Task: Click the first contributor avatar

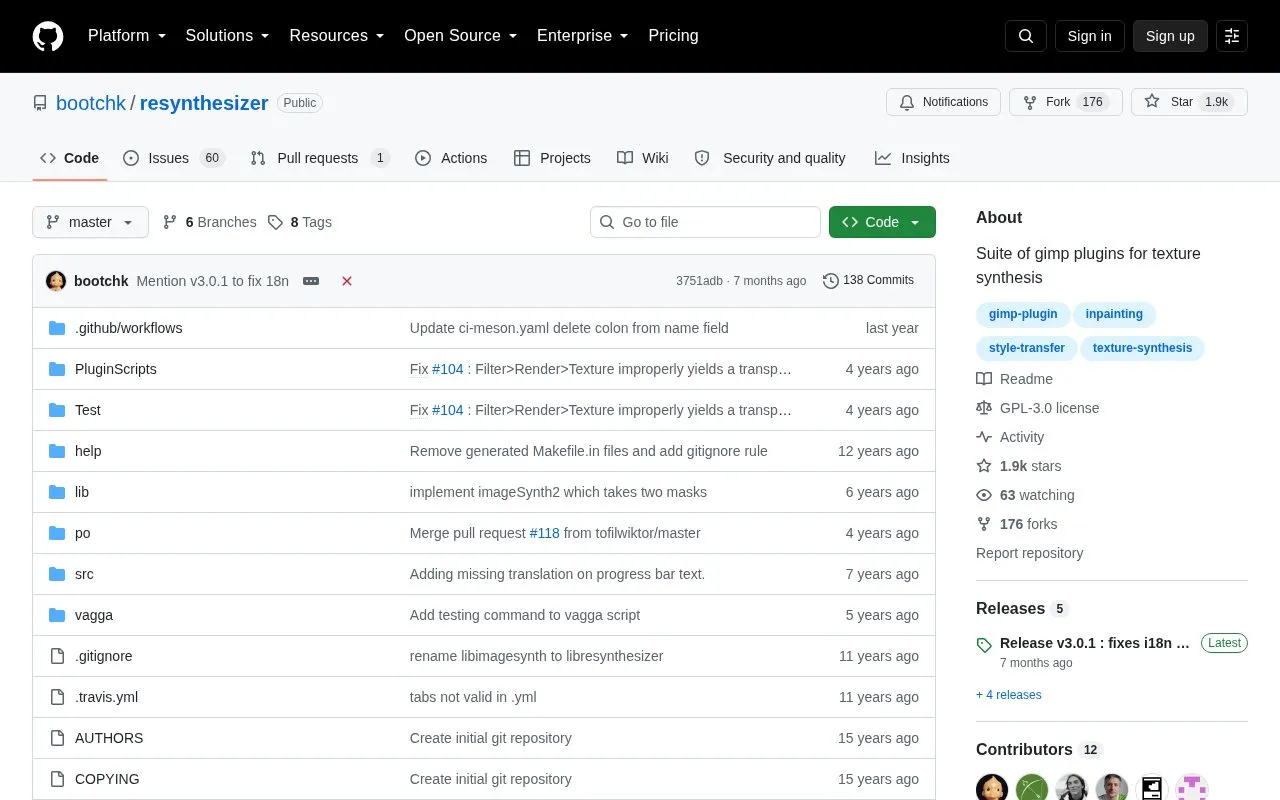Action: tap(992, 788)
